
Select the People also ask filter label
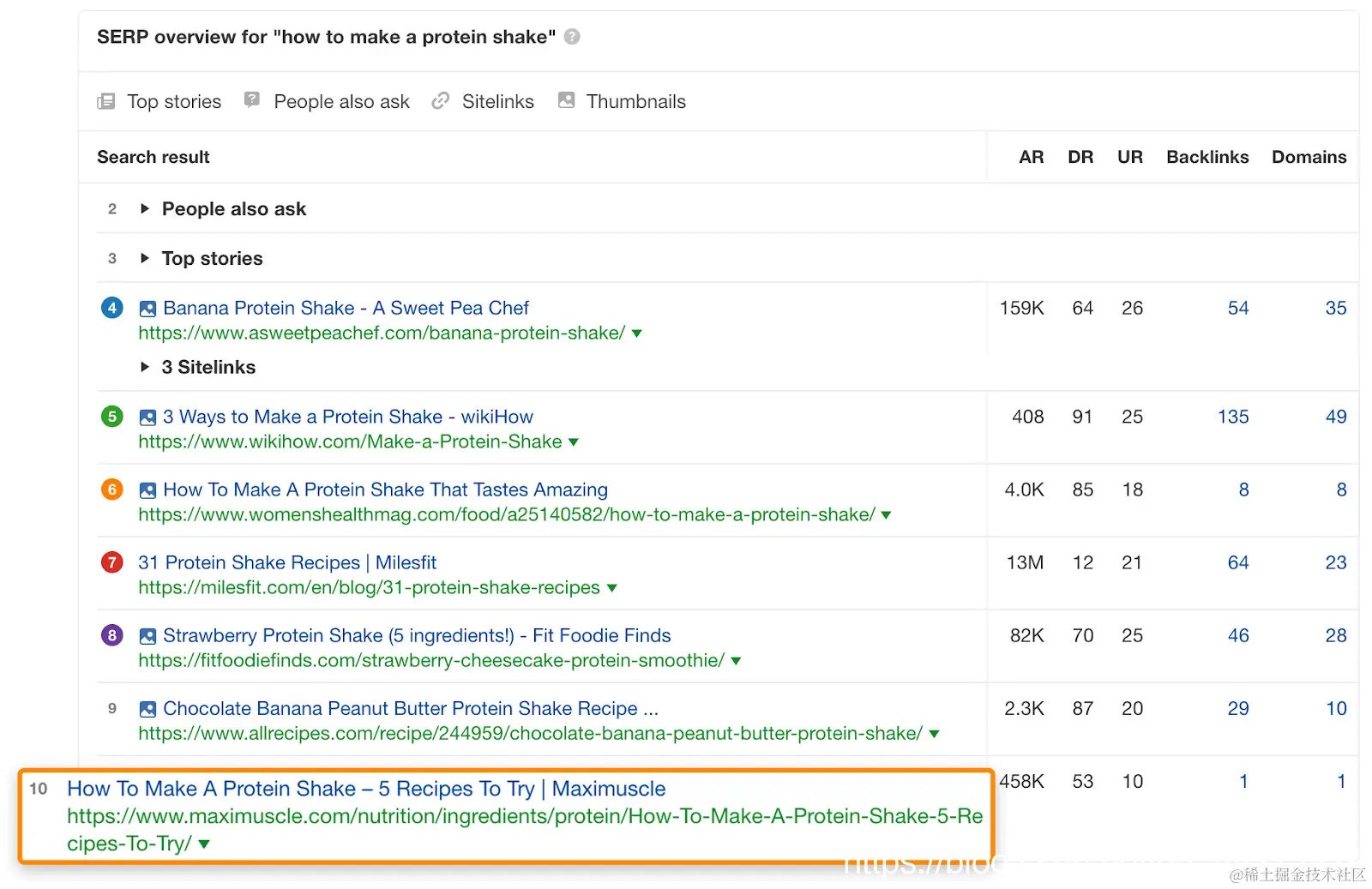[x=341, y=102]
